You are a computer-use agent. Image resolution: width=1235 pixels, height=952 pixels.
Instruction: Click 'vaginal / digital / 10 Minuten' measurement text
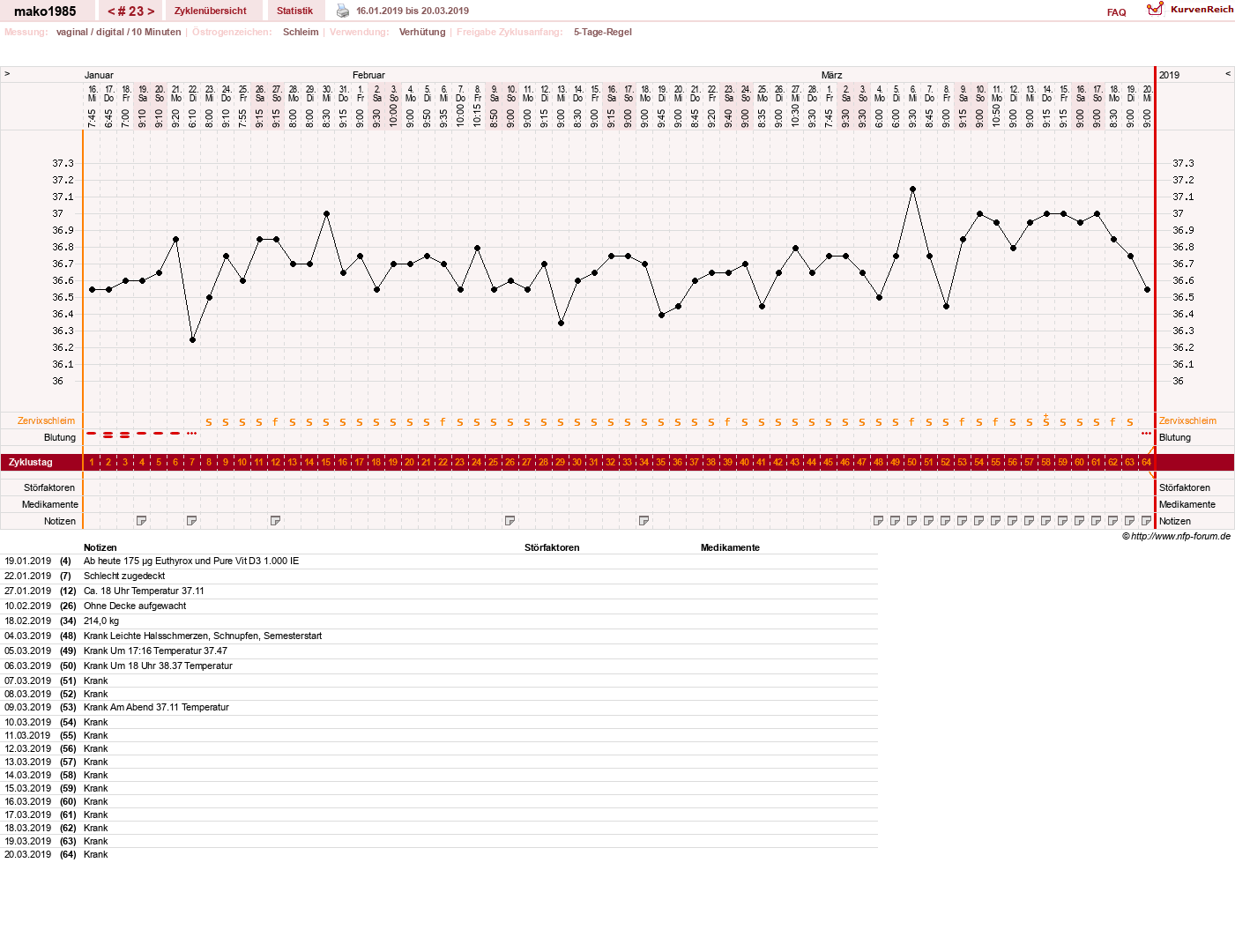click(x=119, y=32)
